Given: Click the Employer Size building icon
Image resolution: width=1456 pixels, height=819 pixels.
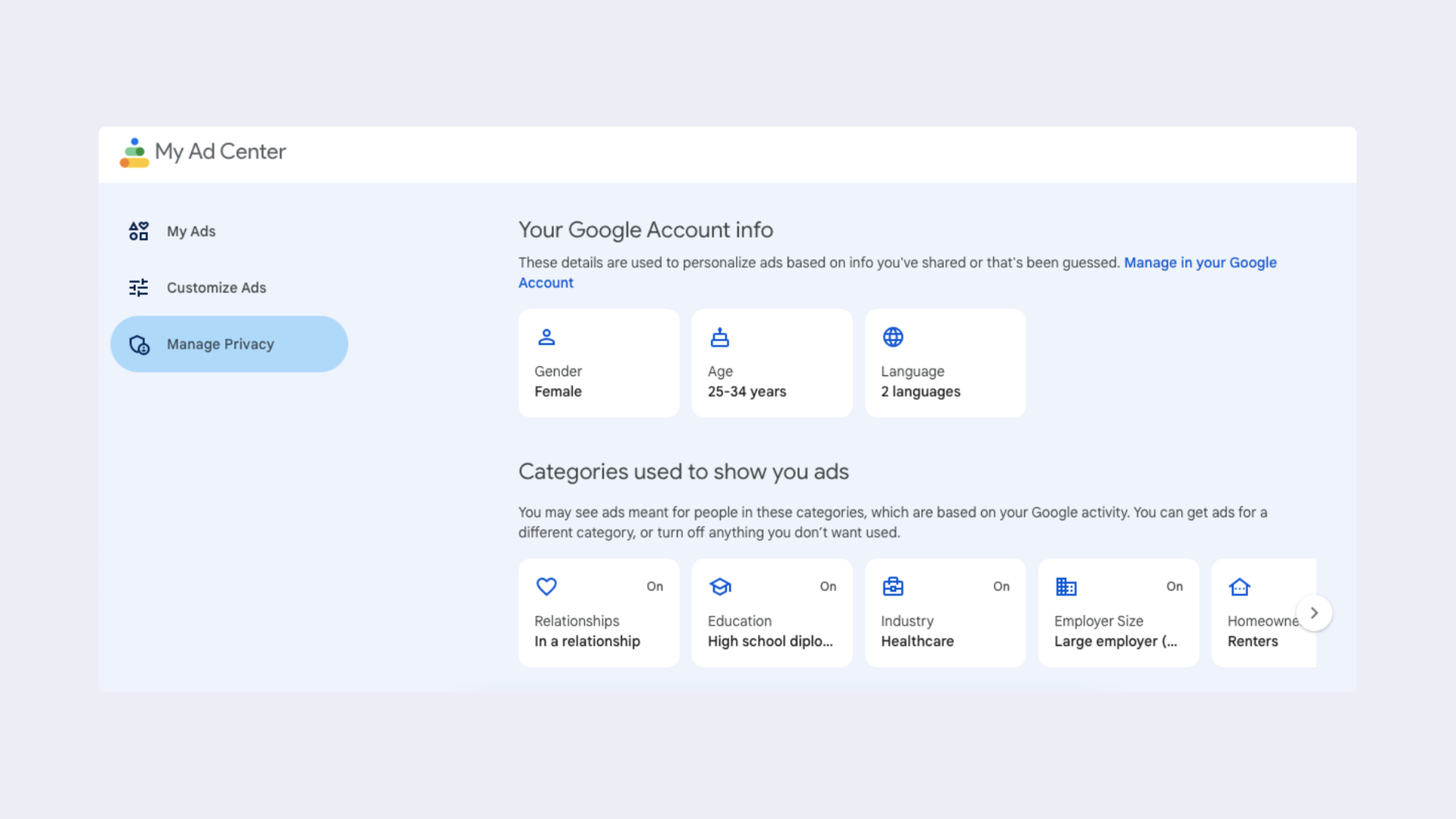Looking at the screenshot, I should tap(1066, 586).
